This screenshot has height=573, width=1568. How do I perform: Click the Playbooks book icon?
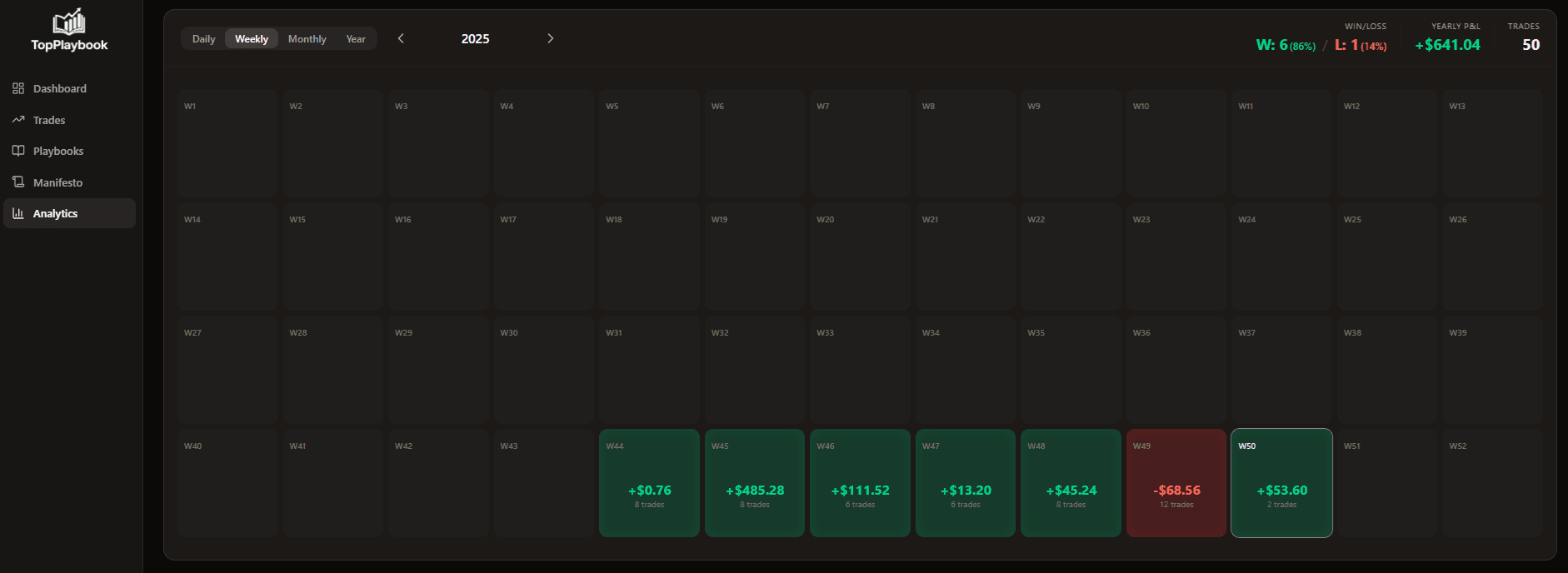tap(18, 151)
